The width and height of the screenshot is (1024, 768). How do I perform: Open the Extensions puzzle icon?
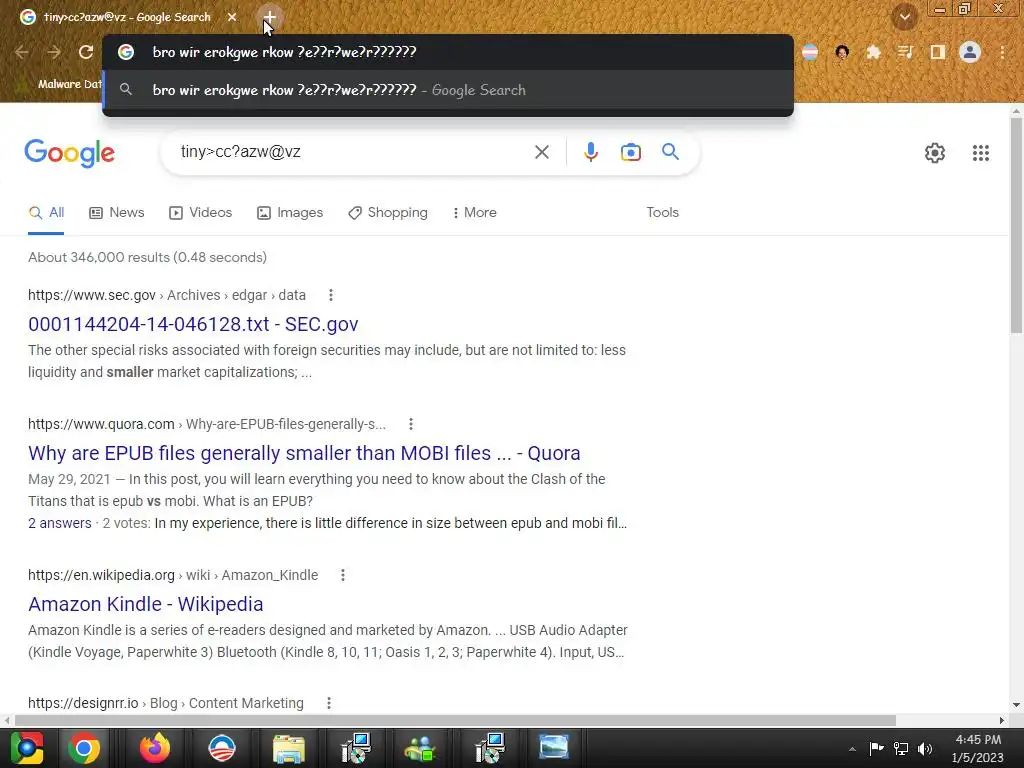(873, 52)
